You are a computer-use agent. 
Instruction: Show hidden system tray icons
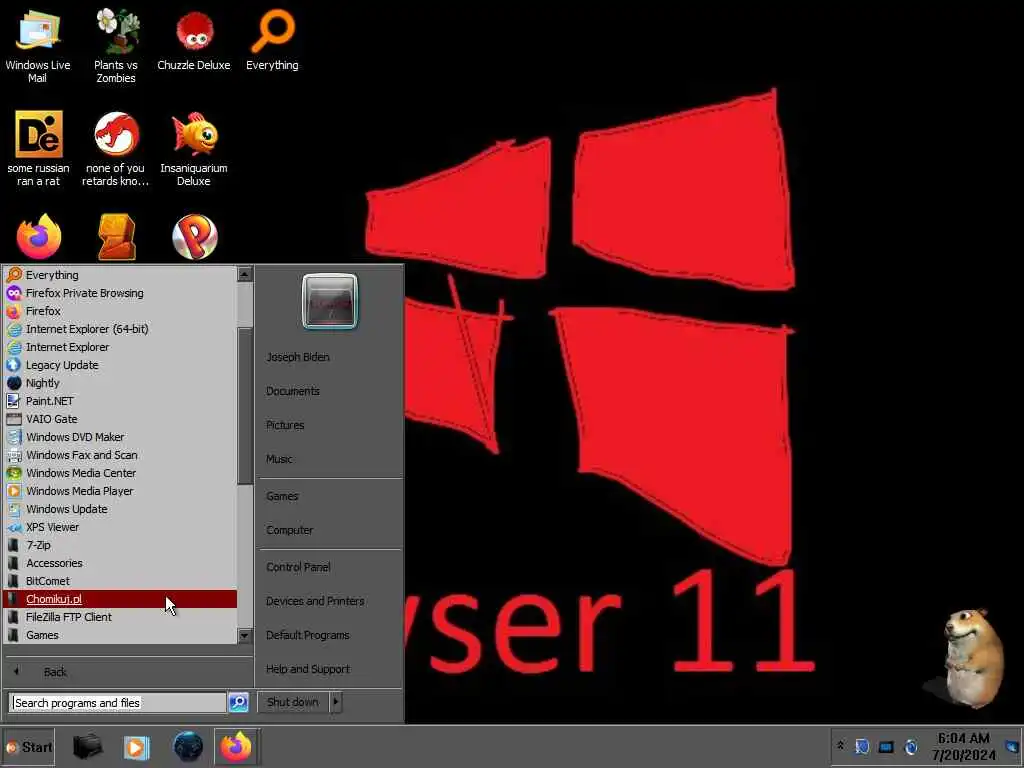[840, 746]
